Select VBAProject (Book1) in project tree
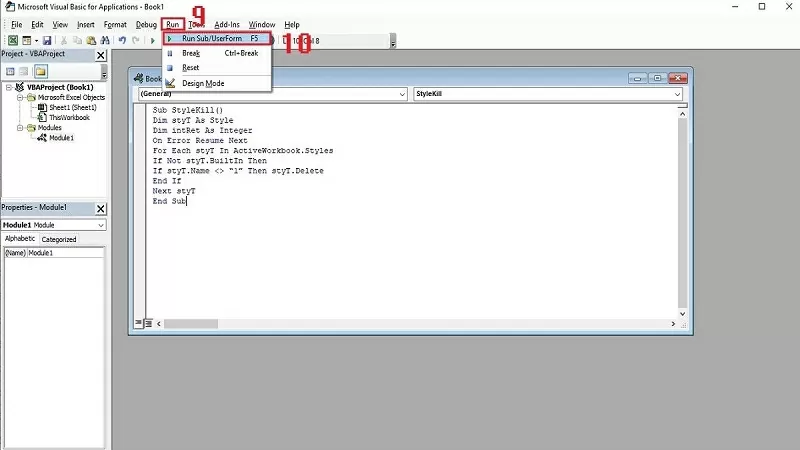This screenshot has width=800, height=450. (x=60, y=87)
